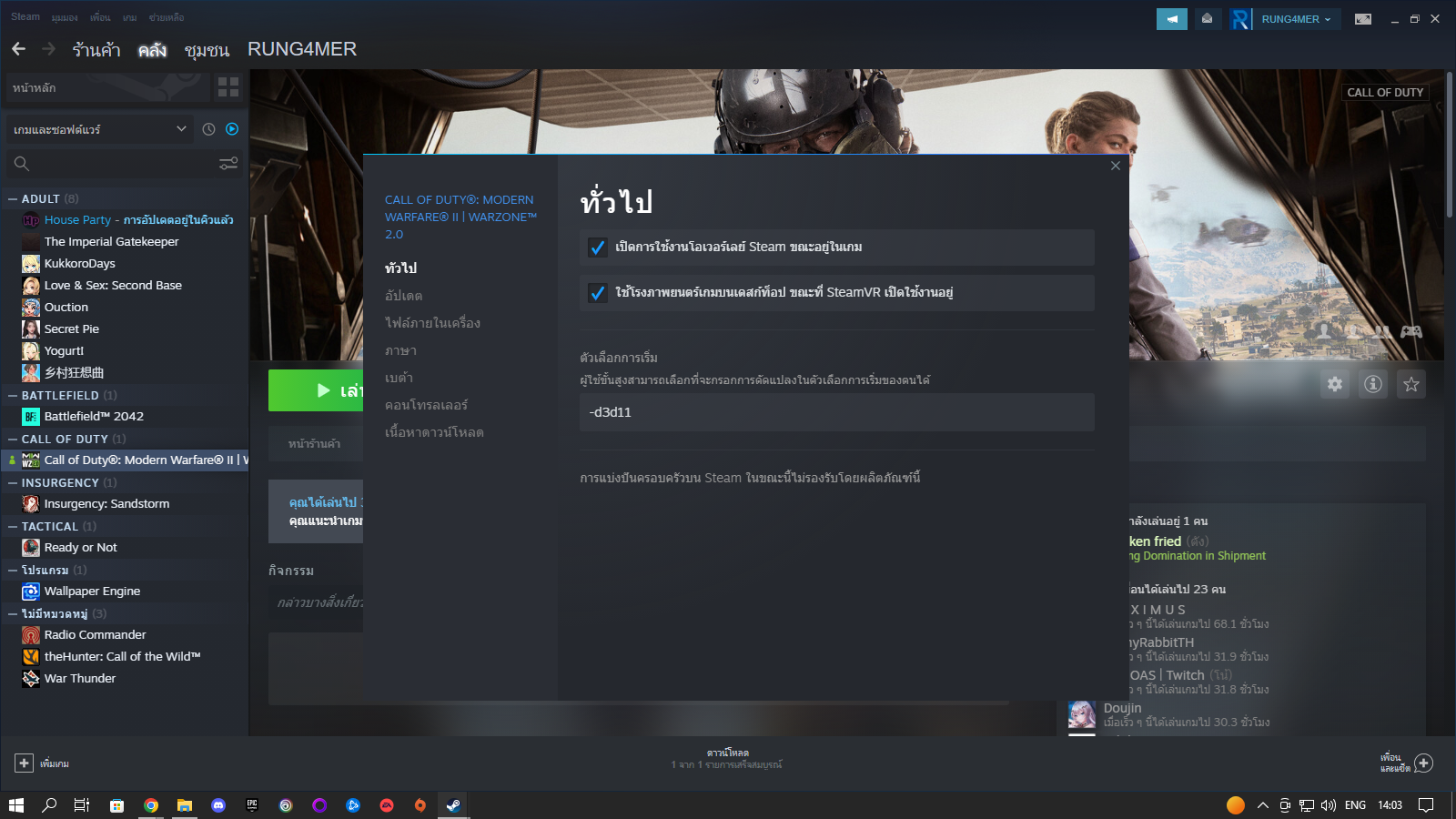
Task: Click the plus Add Game icon
Action: point(24,763)
